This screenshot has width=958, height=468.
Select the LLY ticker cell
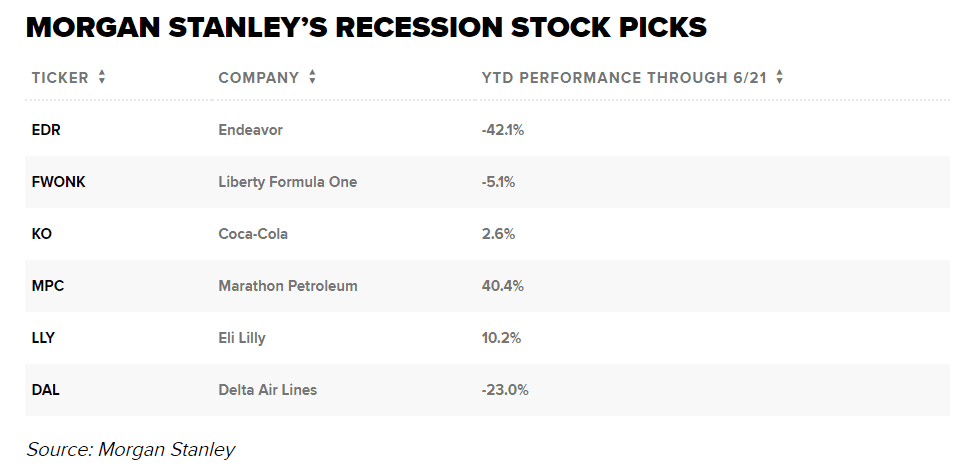[43, 338]
